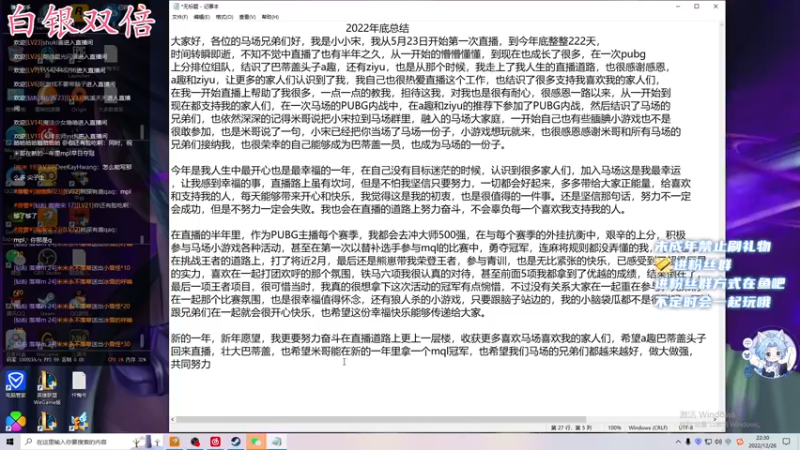The height and width of the screenshot is (450, 800).
Task: Click the 2022年底总结 title line
Action: (x=377, y=28)
